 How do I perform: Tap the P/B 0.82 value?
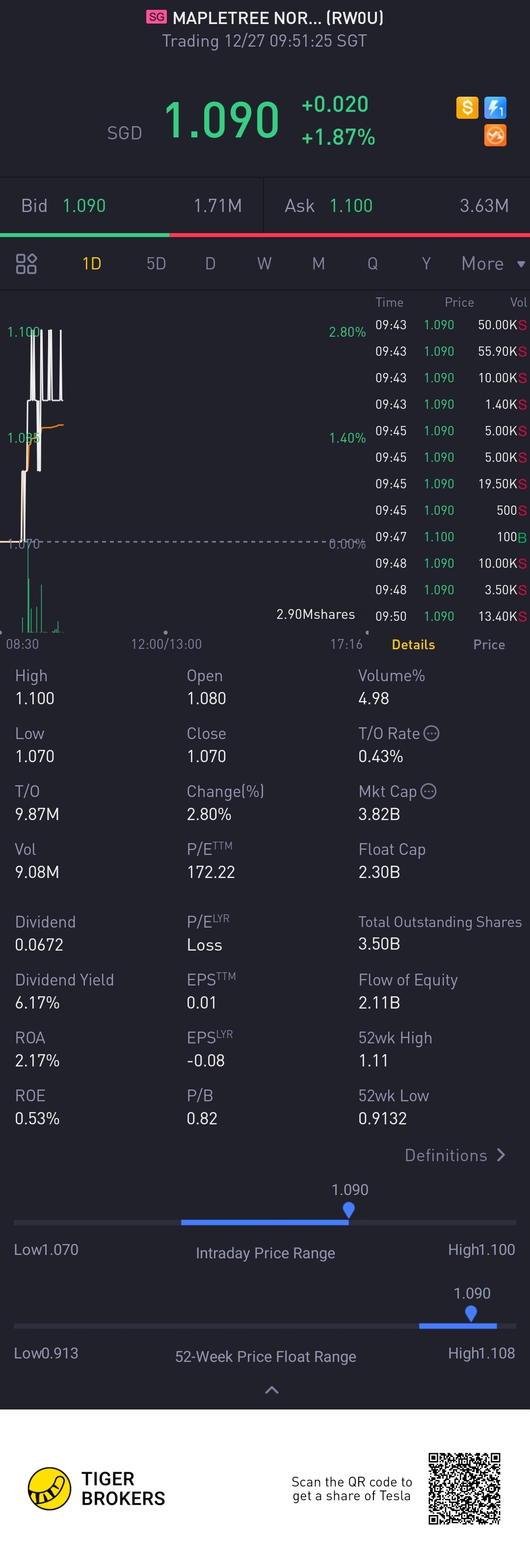click(202, 1118)
